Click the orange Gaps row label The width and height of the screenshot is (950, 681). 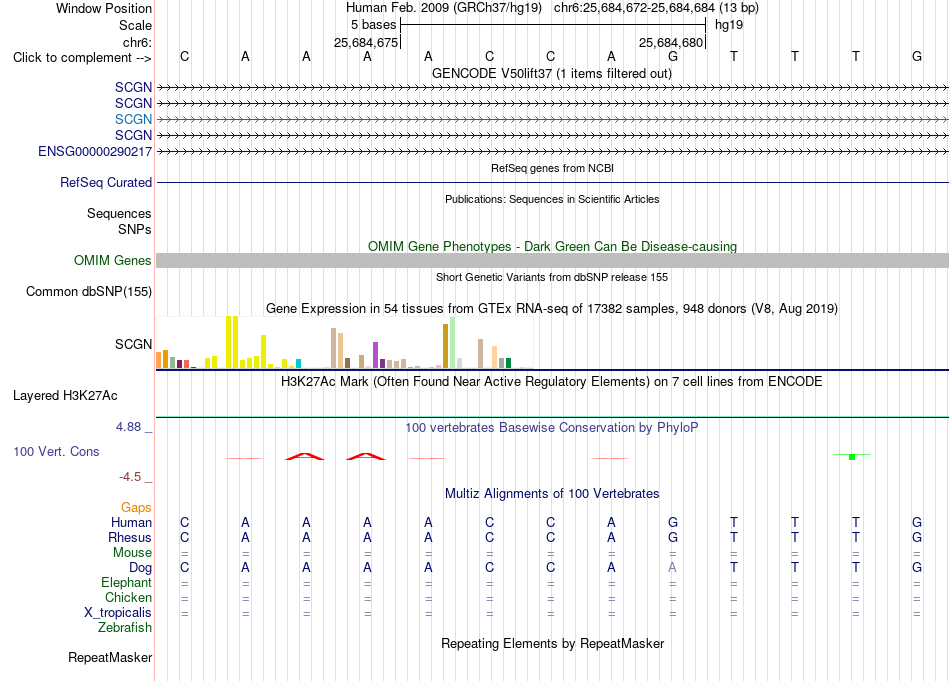pos(136,508)
